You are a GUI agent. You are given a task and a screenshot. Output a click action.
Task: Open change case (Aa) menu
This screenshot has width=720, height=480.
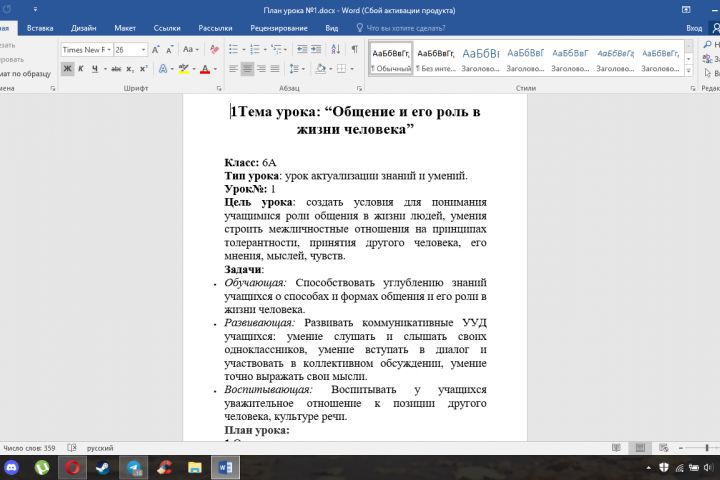click(x=191, y=49)
